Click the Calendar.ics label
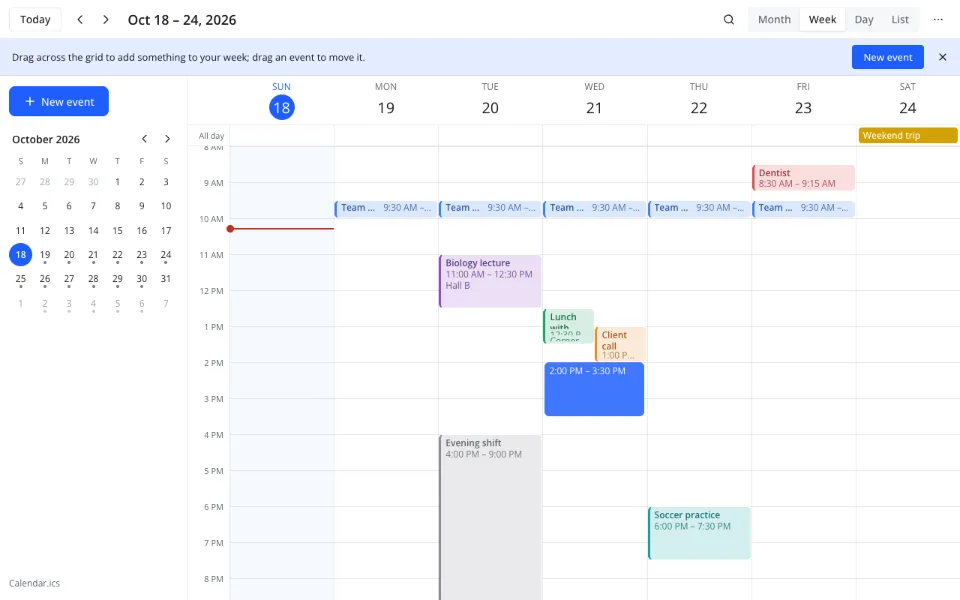Screen dimensions: 960x600 [x=34, y=583]
